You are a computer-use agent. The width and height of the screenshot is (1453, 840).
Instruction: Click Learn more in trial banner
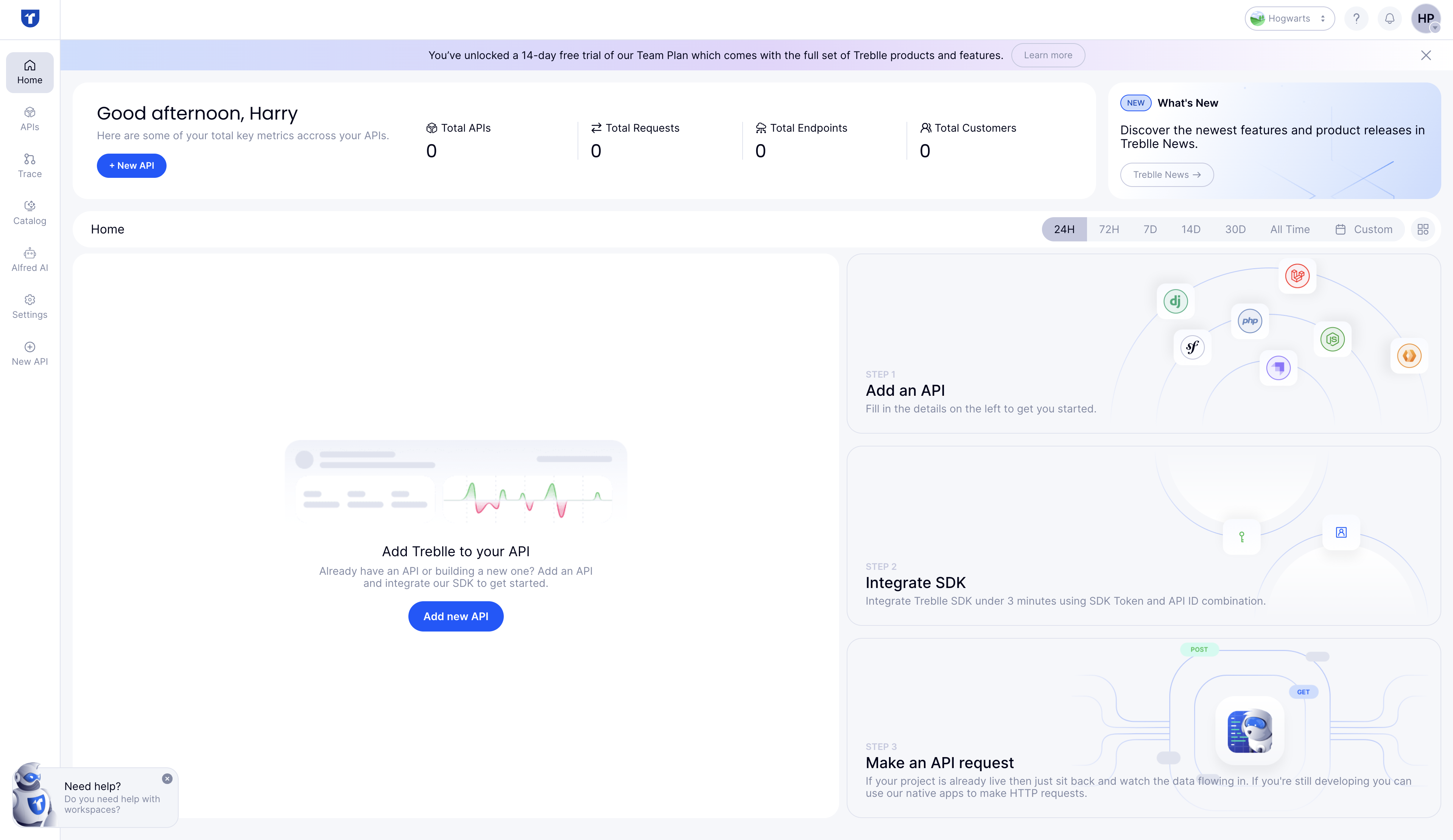click(x=1048, y=55)
